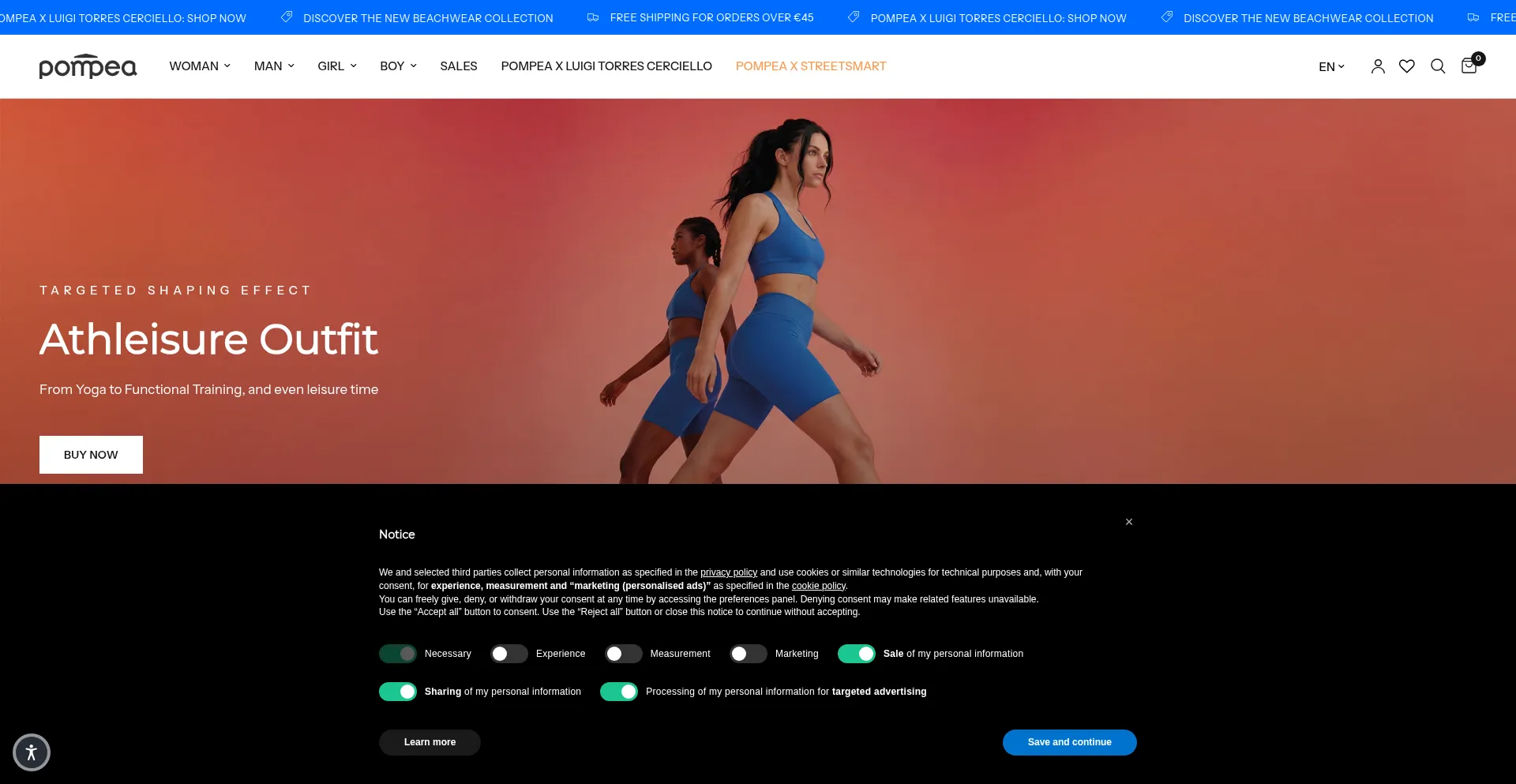Open the user account icon
Image resolution: width=1516 pixels, height=784 pixels.
1378,66
